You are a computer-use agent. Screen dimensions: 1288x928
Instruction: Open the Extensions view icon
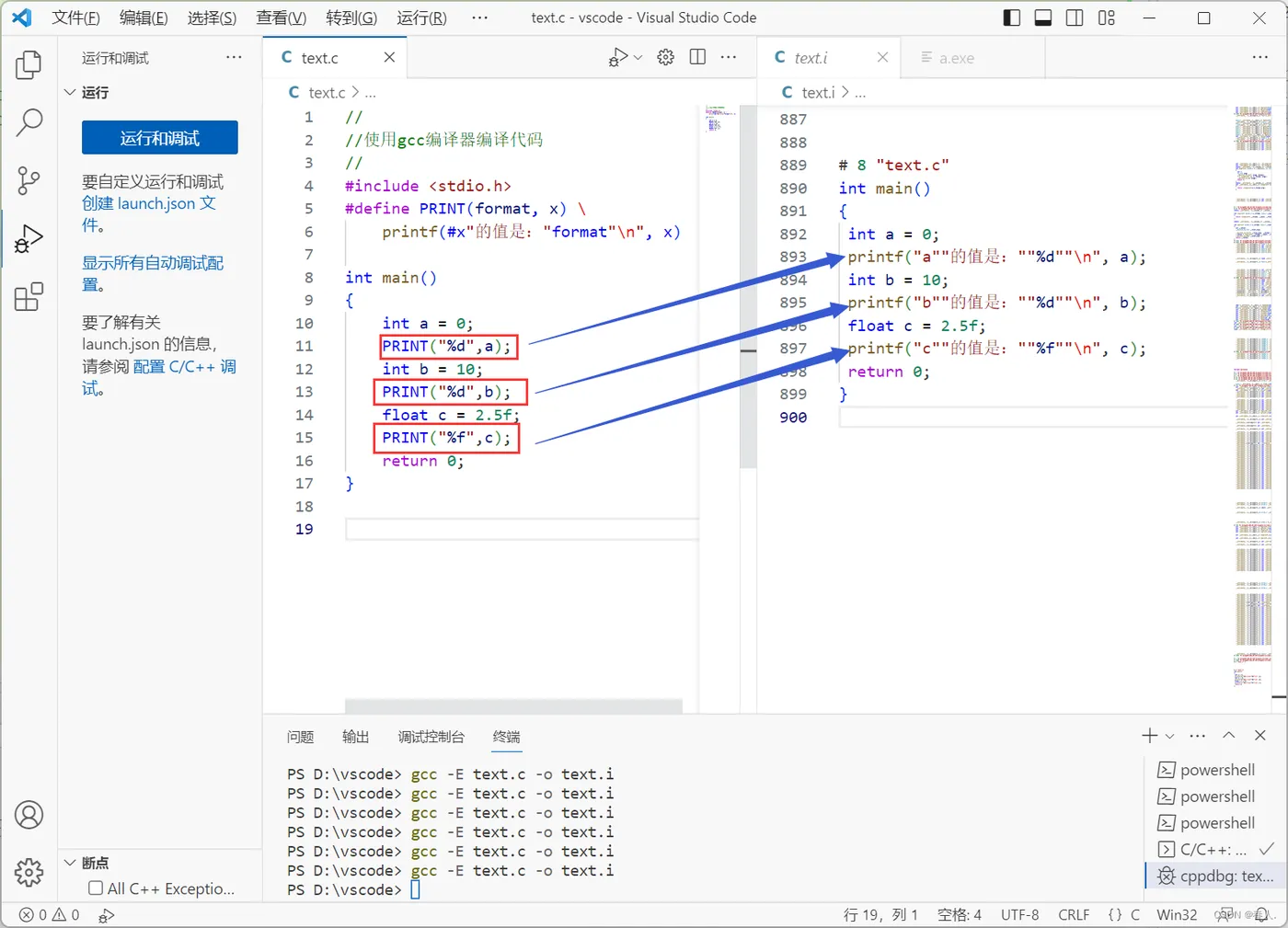(29, 296)
